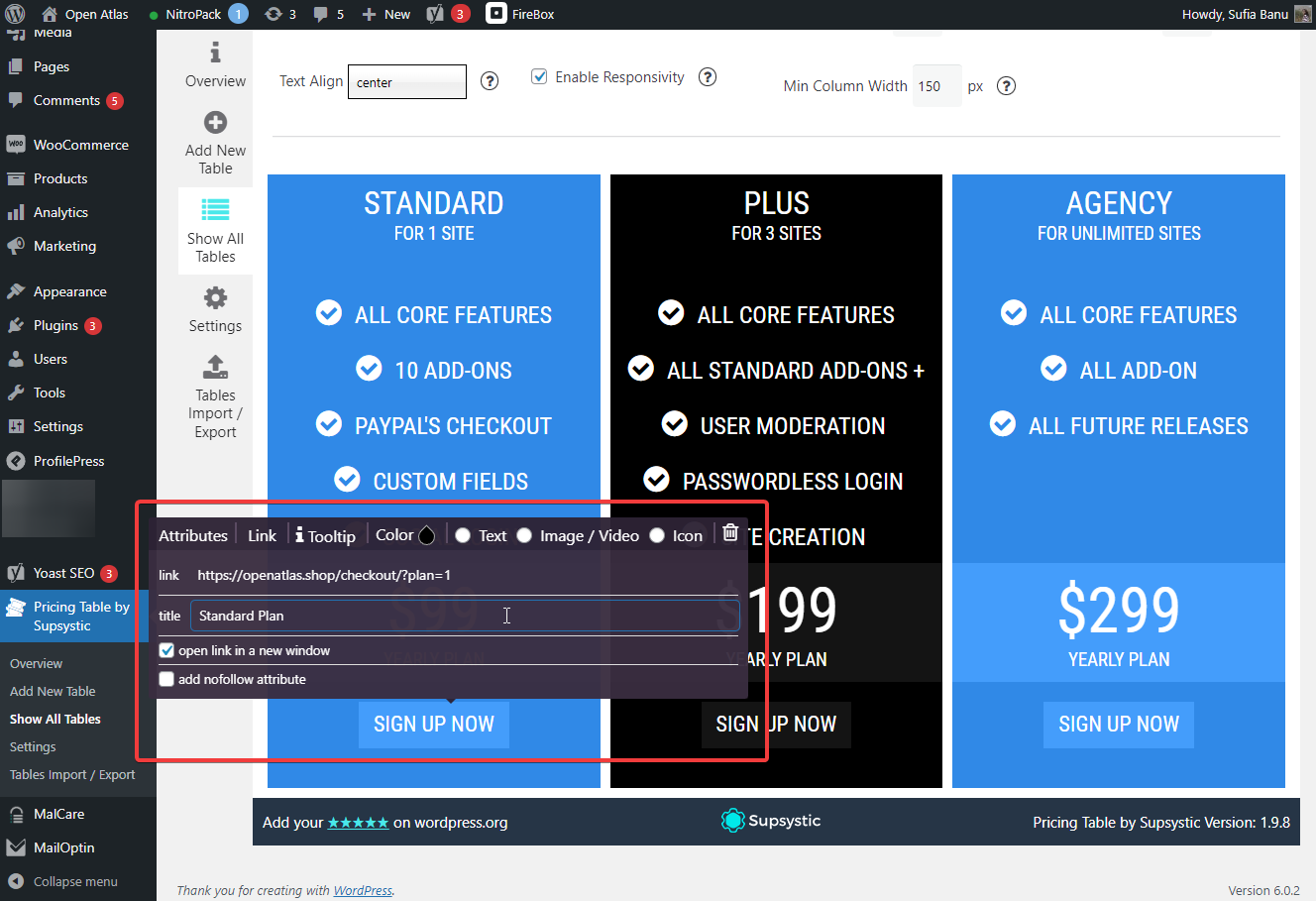Click the $299 price text

tap(1119, 610)
